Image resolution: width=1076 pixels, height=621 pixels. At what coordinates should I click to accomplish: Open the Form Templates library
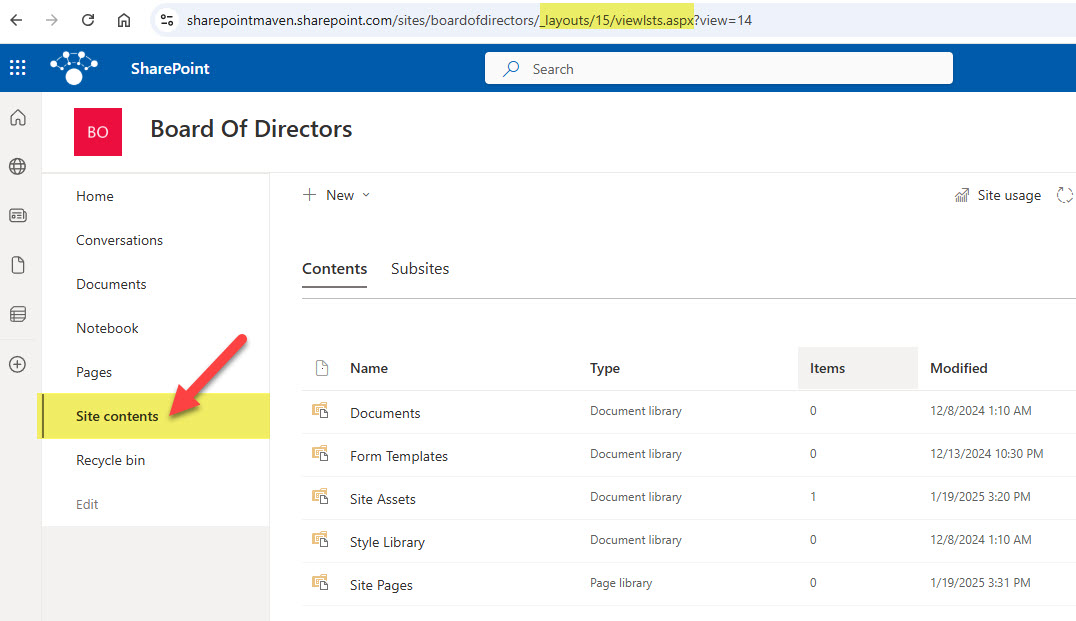(x=399, y=456)
